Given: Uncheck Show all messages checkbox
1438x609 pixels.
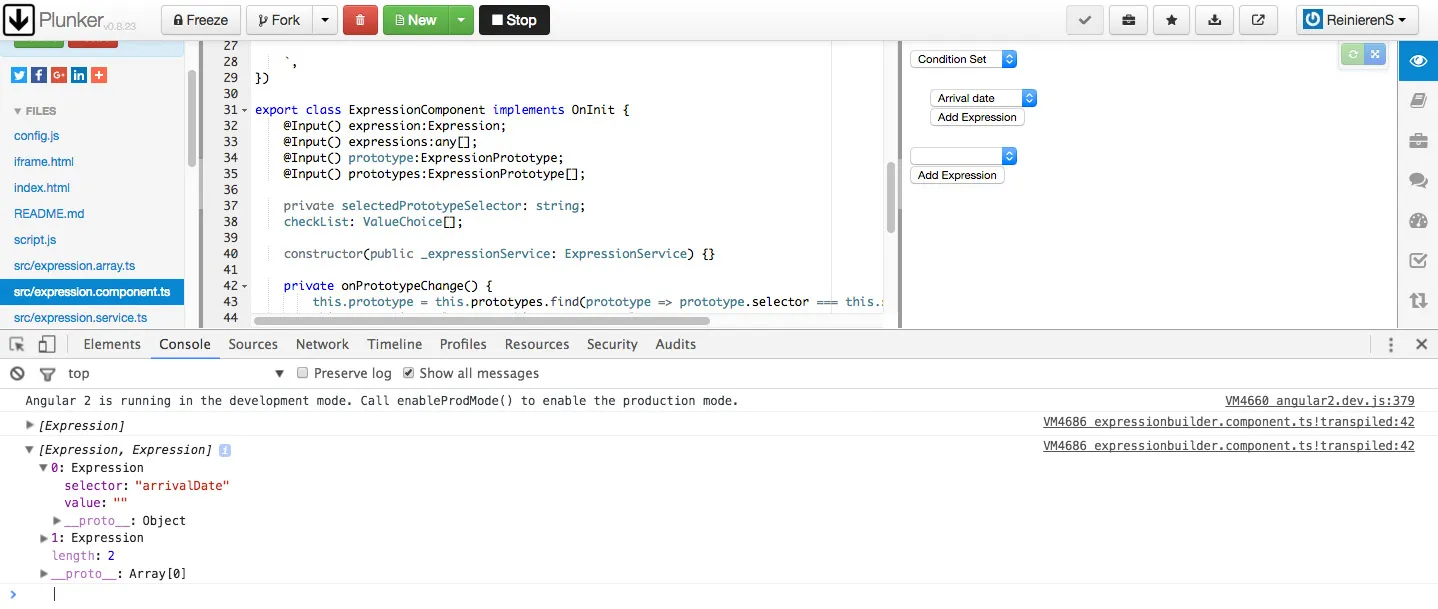Looking at the screenshot, I should [408, 373].
